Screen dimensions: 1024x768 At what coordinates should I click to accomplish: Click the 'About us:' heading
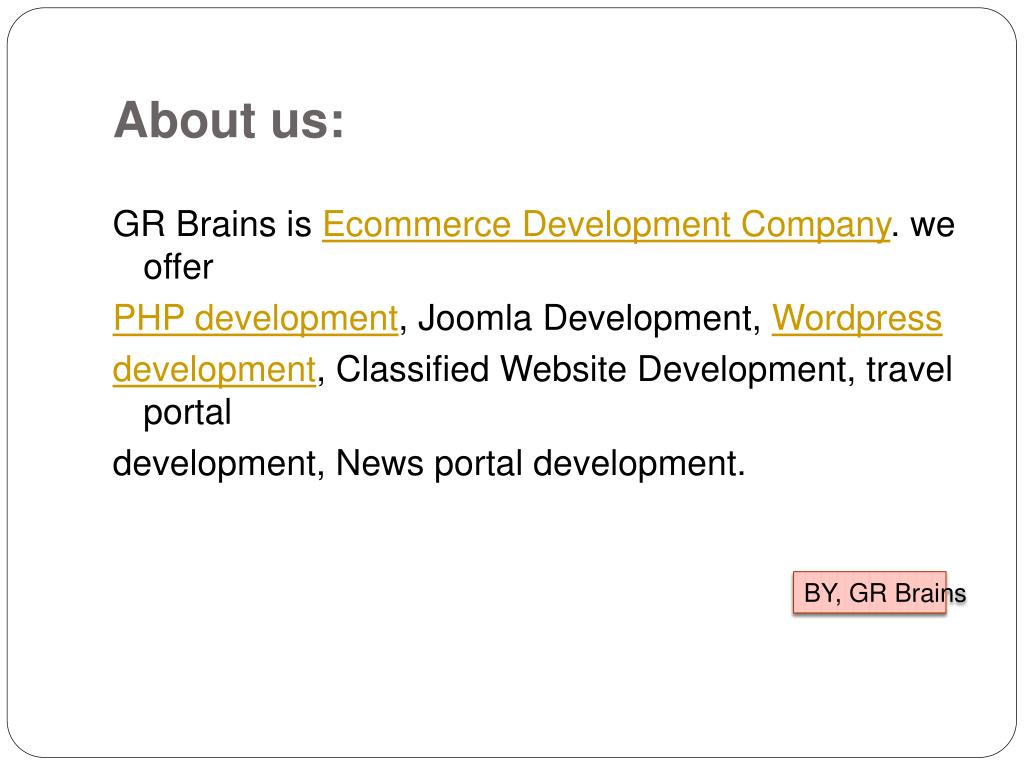[229, 120]
